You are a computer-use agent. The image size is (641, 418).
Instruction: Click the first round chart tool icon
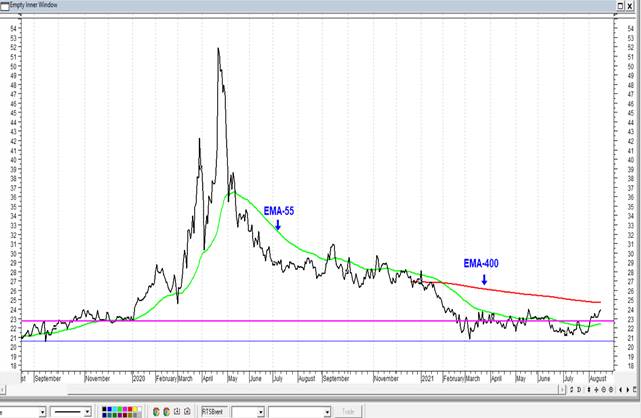click(x=156, y=411)
